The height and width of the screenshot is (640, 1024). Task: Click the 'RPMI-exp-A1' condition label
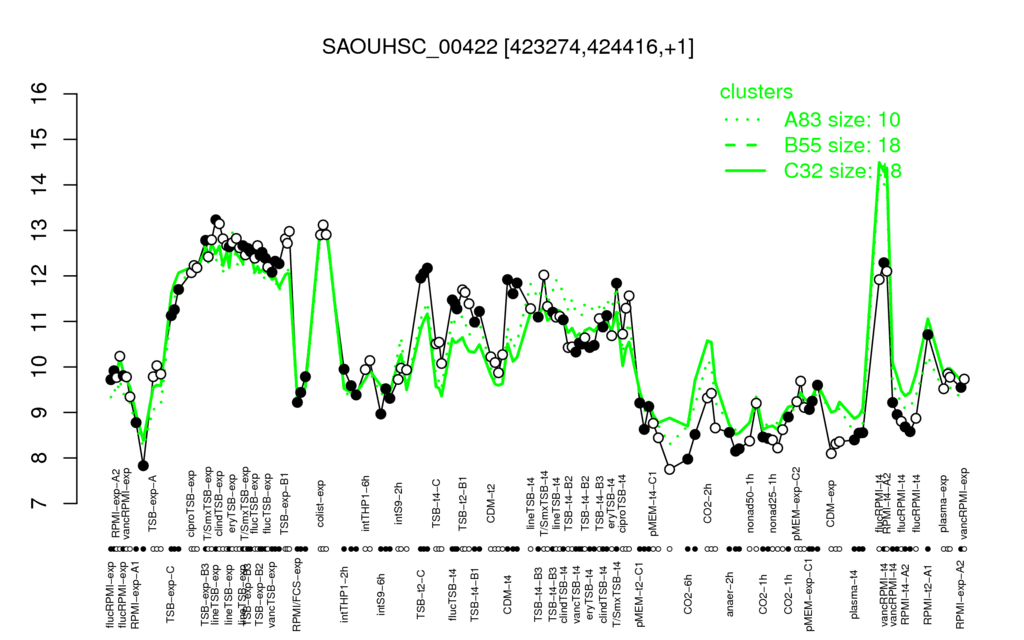coord(135,594)
